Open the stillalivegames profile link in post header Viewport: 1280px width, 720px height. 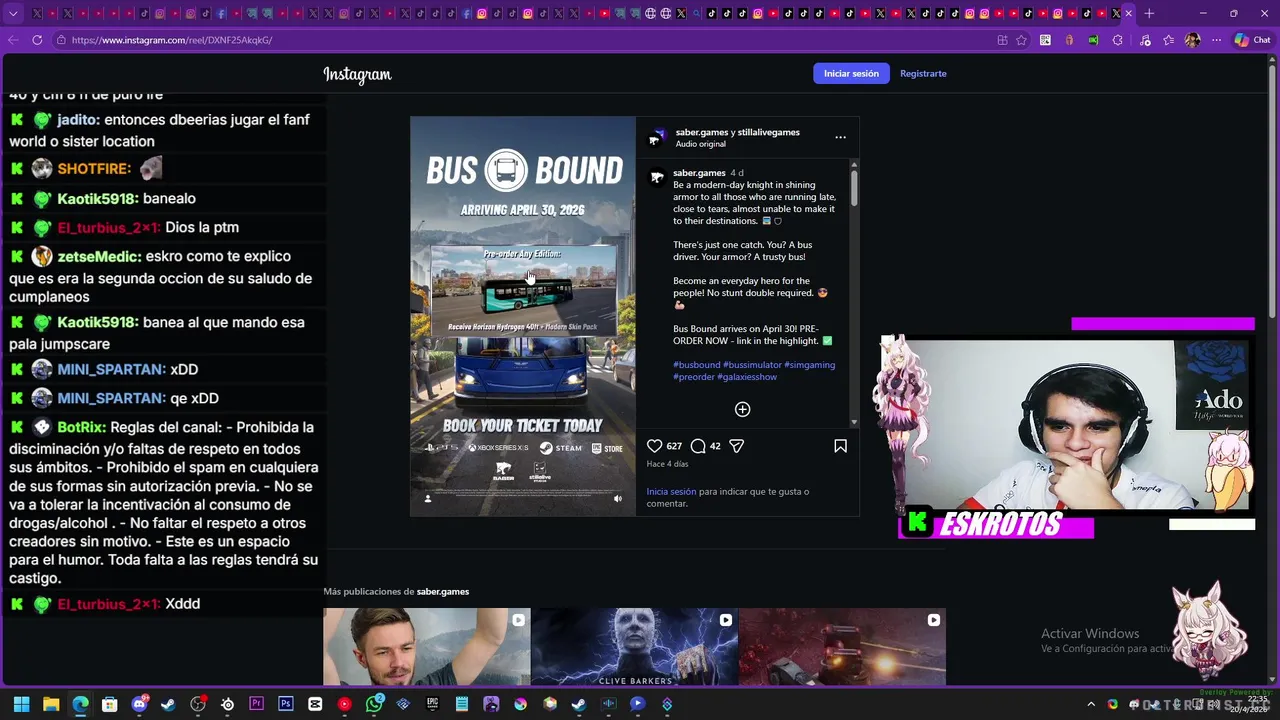point(768,132)
